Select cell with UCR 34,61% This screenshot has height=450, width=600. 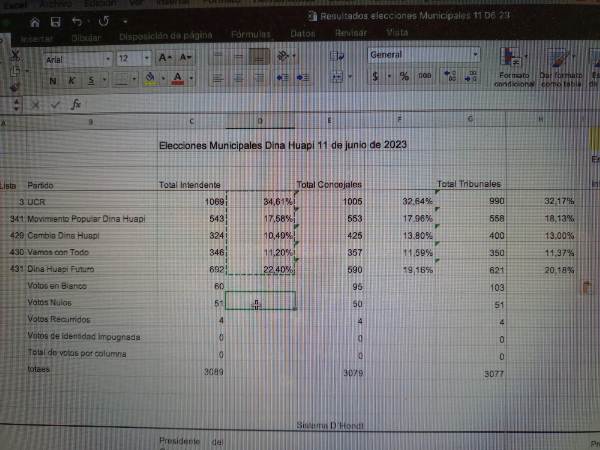click(261, 201)
